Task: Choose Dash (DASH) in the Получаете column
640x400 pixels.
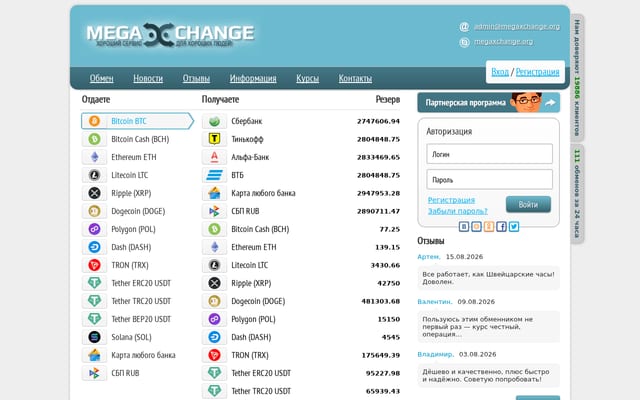Action: pos(301,337)
